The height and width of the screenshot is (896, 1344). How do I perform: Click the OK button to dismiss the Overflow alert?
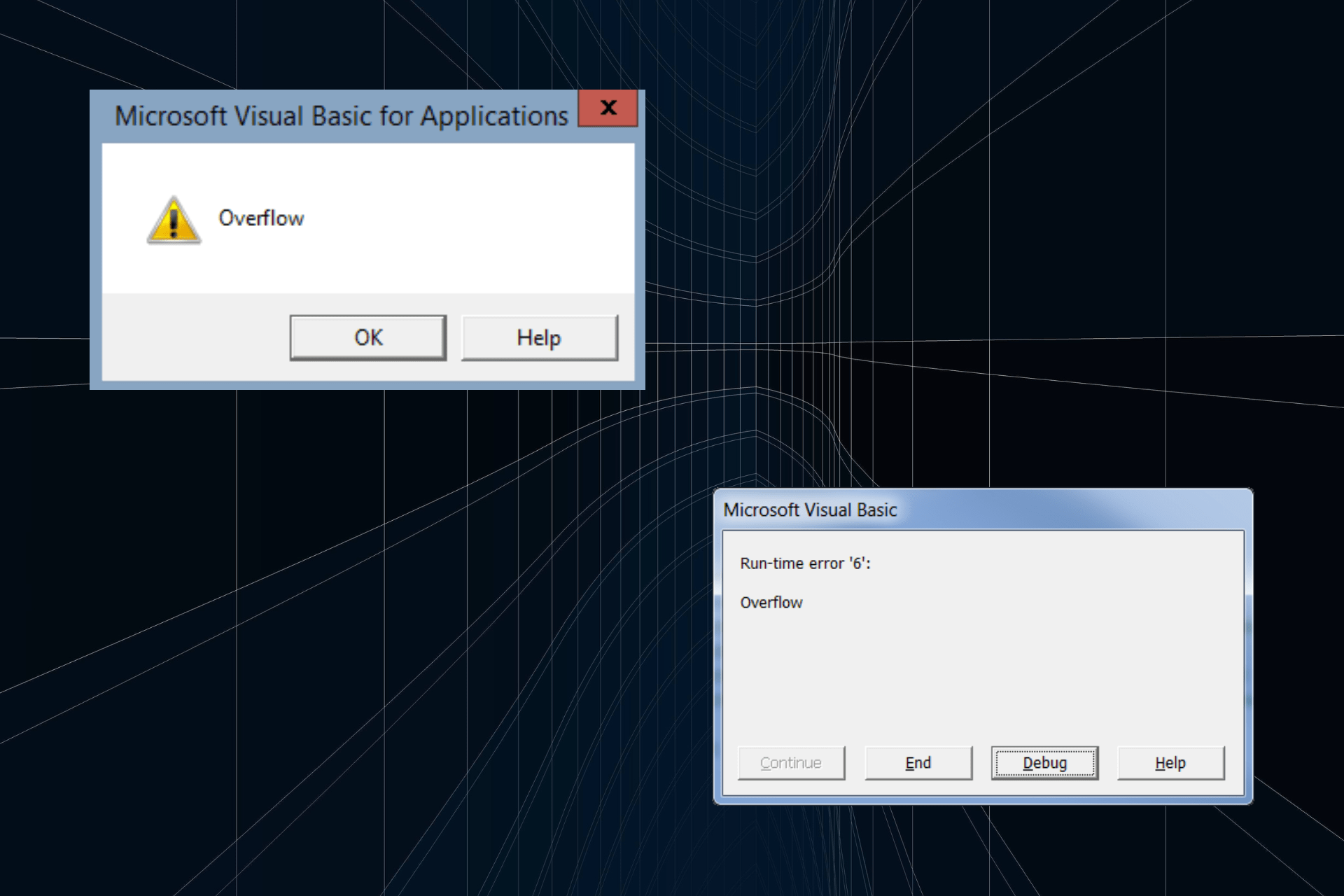click(367, 337)
